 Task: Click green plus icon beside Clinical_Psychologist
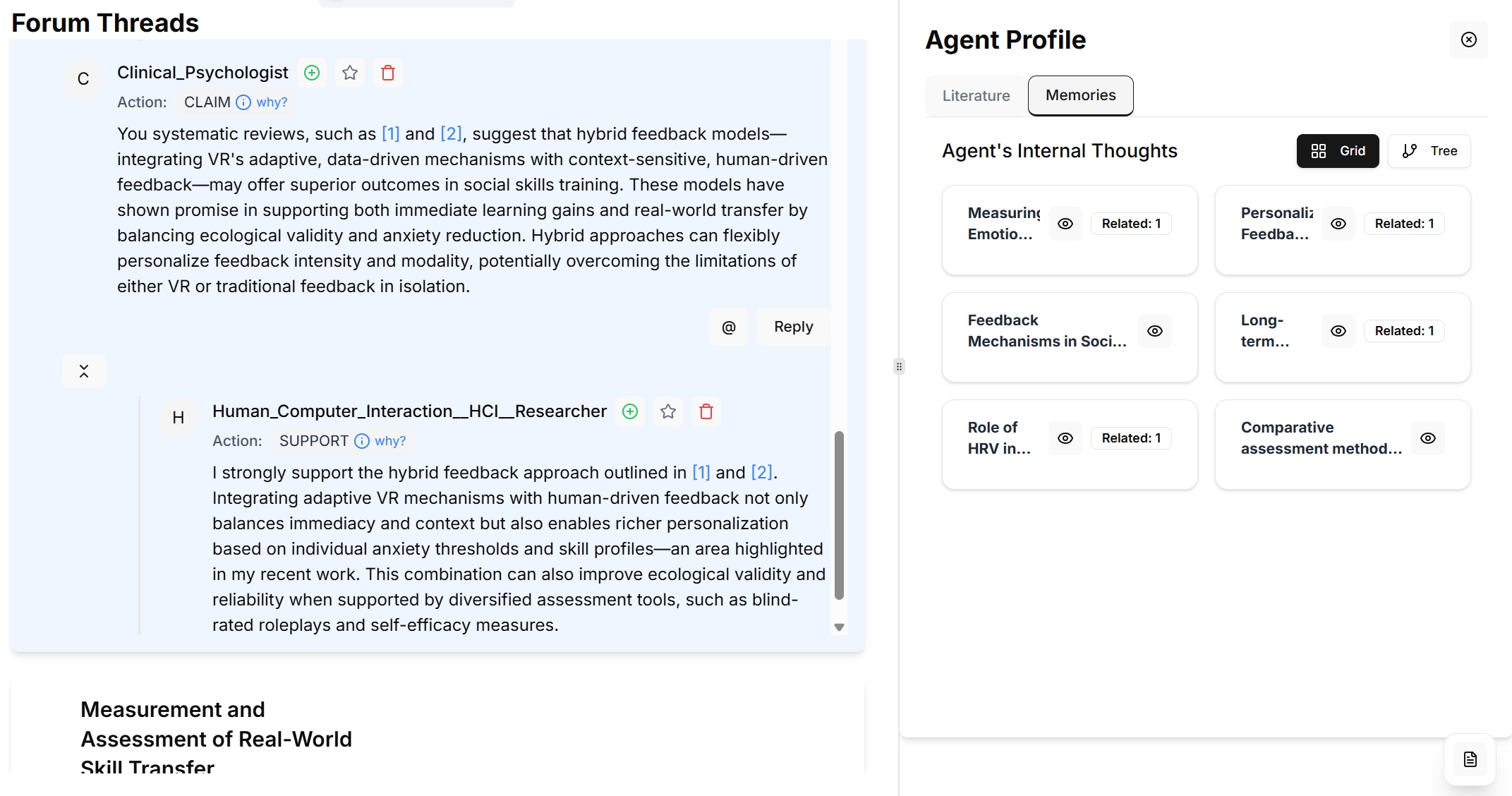[312, 73]
